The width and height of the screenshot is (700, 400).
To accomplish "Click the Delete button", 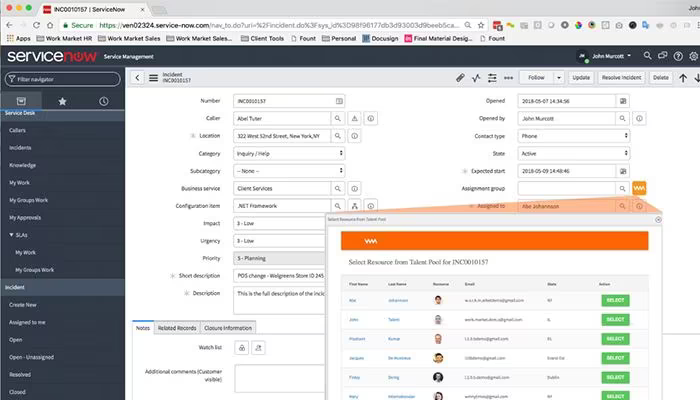I will pos(661,78).
